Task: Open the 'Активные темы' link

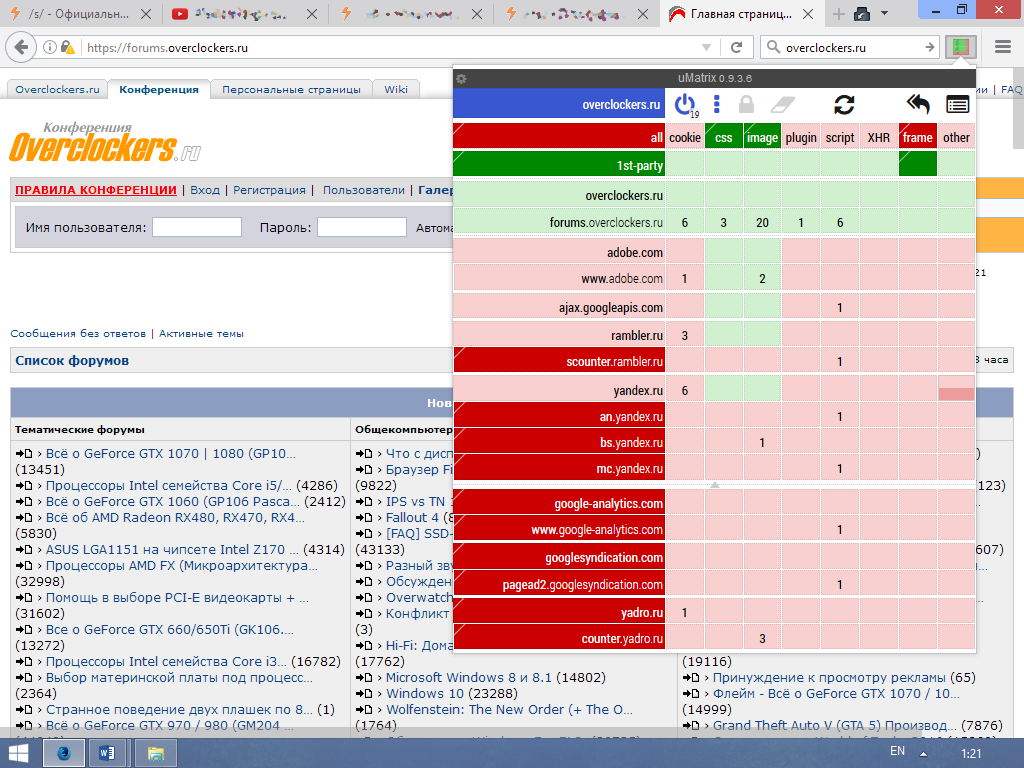Action: click(201, 334)
